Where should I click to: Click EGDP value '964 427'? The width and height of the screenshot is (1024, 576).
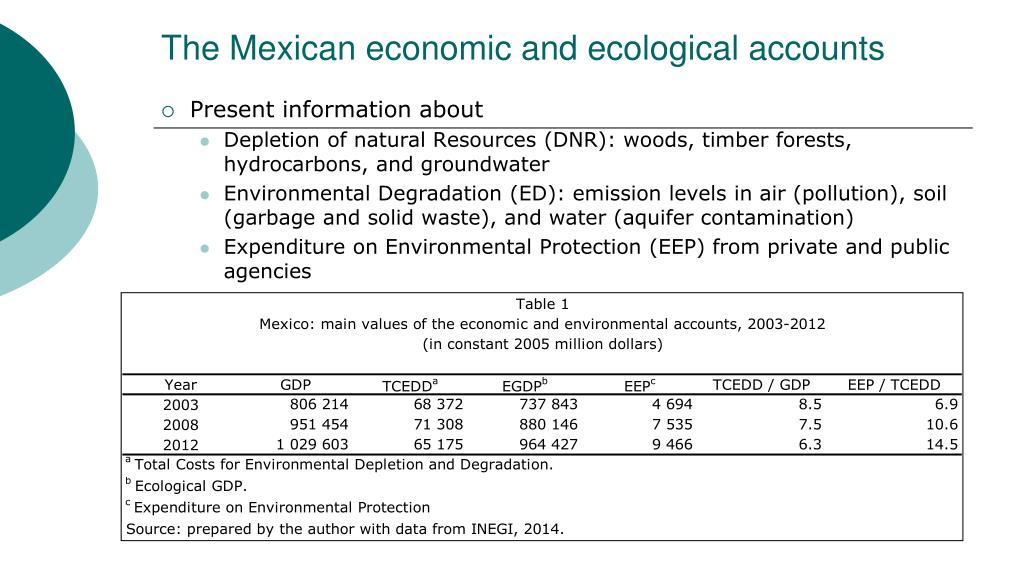point(549,444)
